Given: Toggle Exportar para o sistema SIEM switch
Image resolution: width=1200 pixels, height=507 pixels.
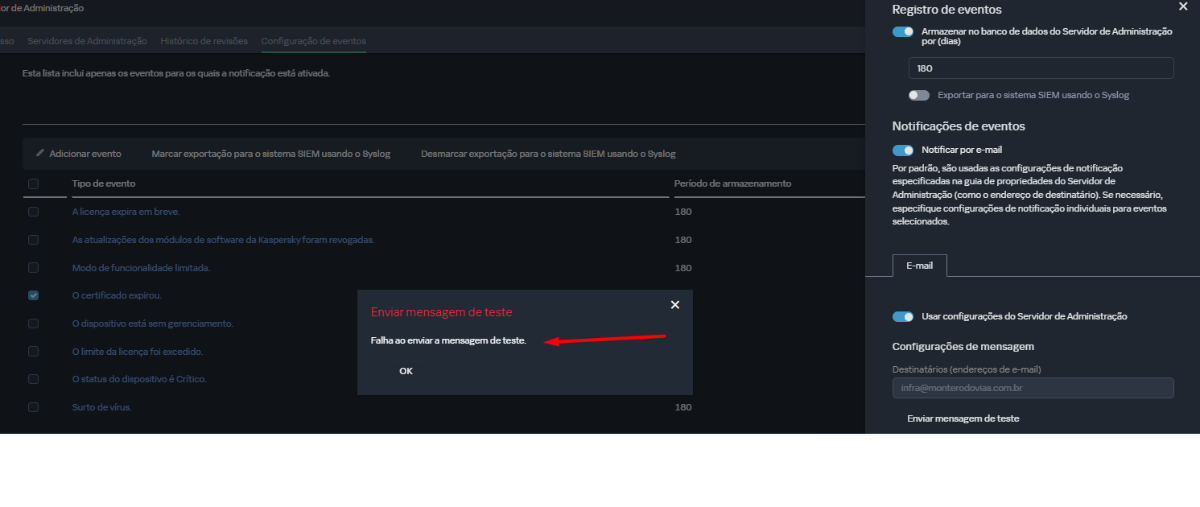Looking at the screenshot, I should 919,95.
